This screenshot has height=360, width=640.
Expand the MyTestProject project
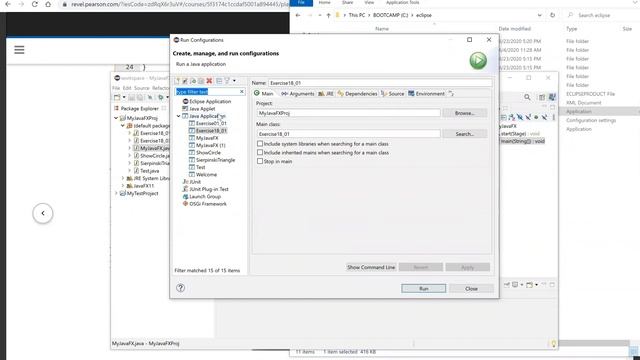coord(116,193)
